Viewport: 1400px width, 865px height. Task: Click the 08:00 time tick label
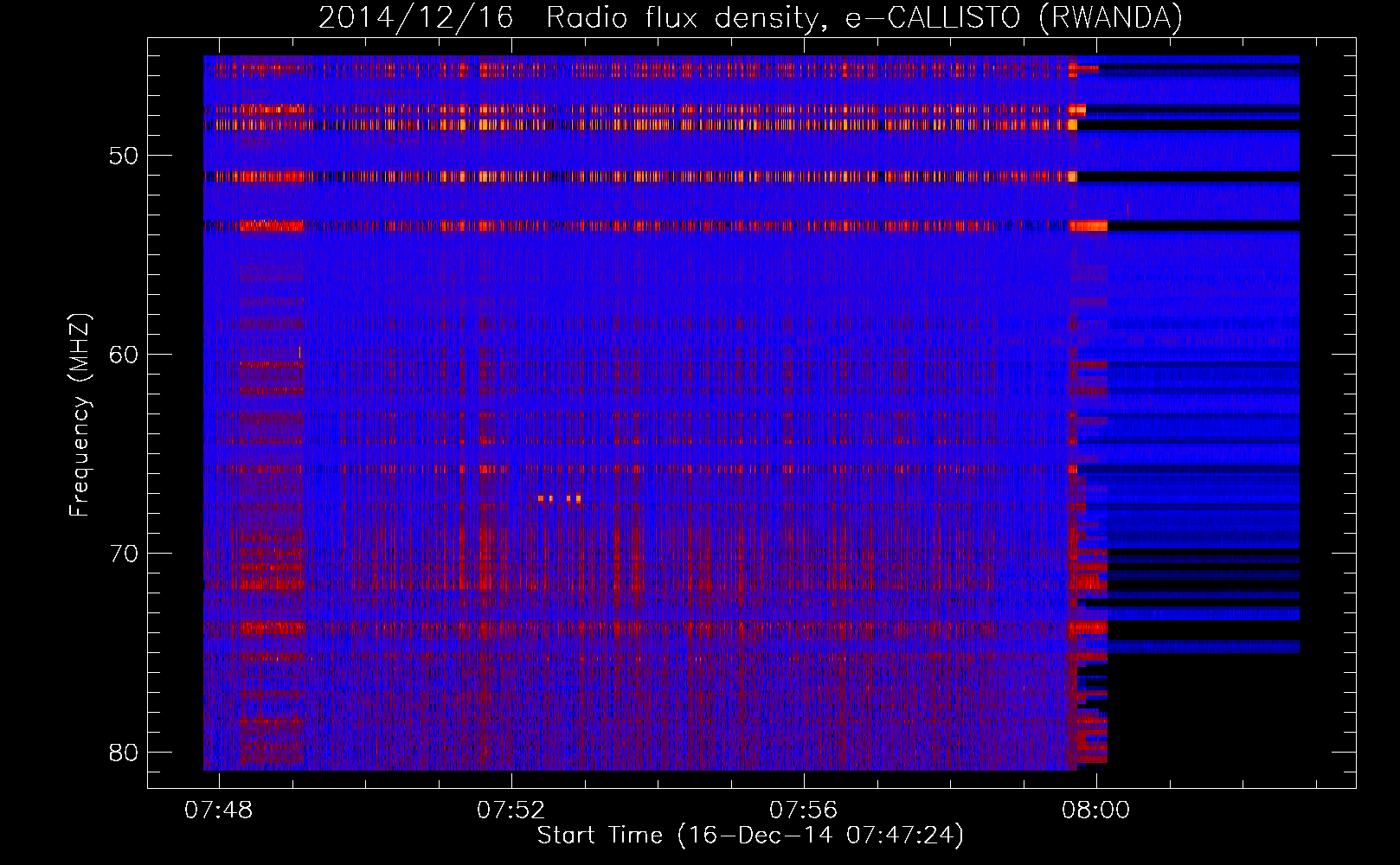point(1096,810)
